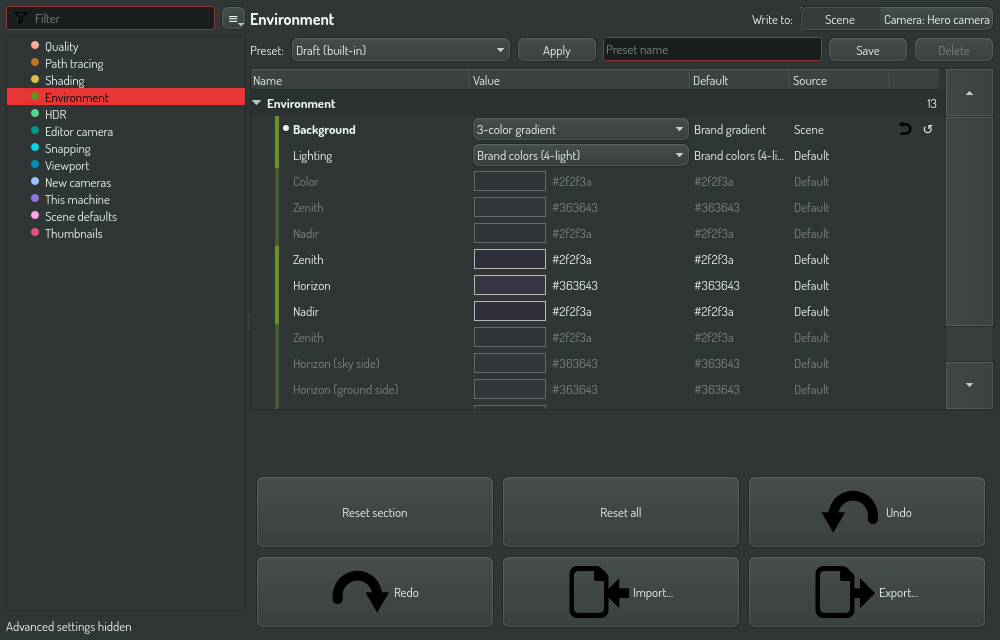This screenshot has width=1000, height=640.
Task: Open the active Nadir color swatch
Action: click(510, 311)
